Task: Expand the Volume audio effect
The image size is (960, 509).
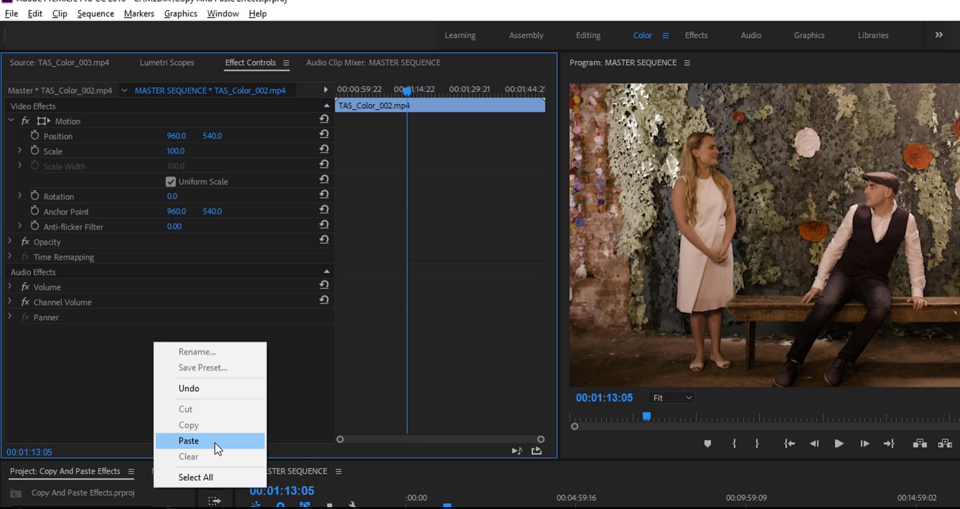Action: [11, 287]
